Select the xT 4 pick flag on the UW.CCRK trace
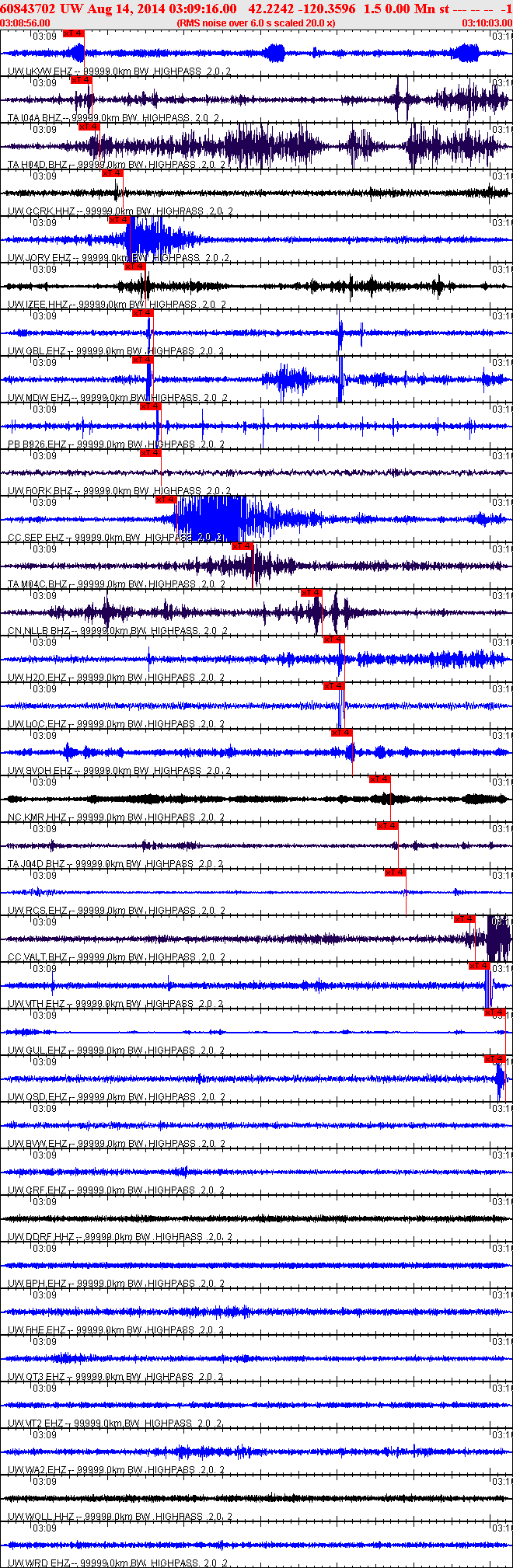The width and height of the screenshot is (513, 1568). coord(113,173)
